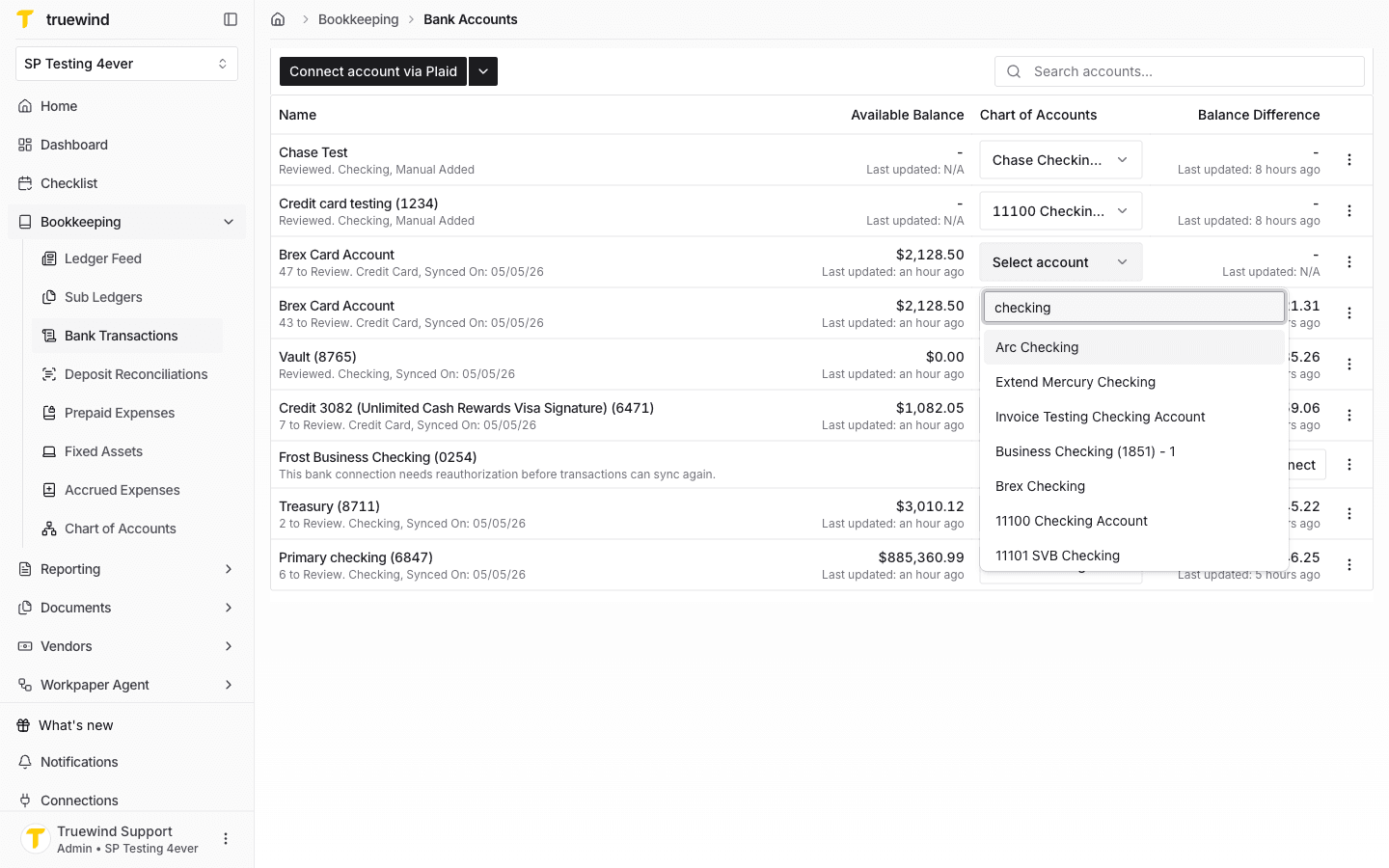Click the $3,010.12 Treasury balance

[x=930, y=506]
